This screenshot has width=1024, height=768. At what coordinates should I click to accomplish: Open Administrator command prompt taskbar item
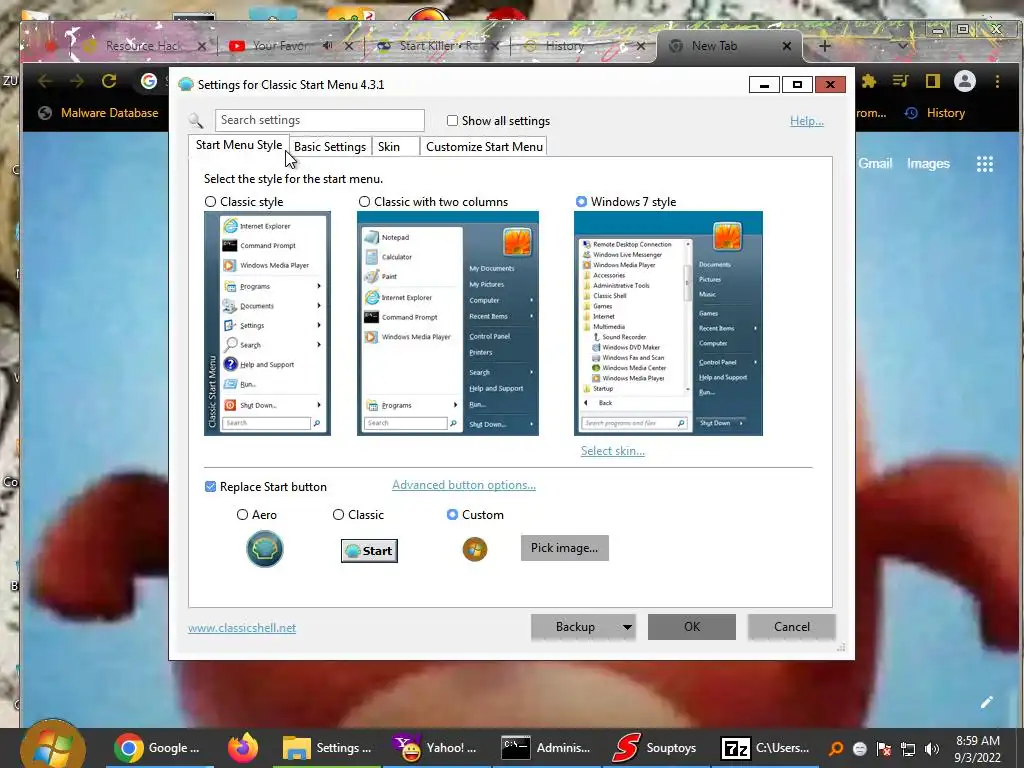546,748
